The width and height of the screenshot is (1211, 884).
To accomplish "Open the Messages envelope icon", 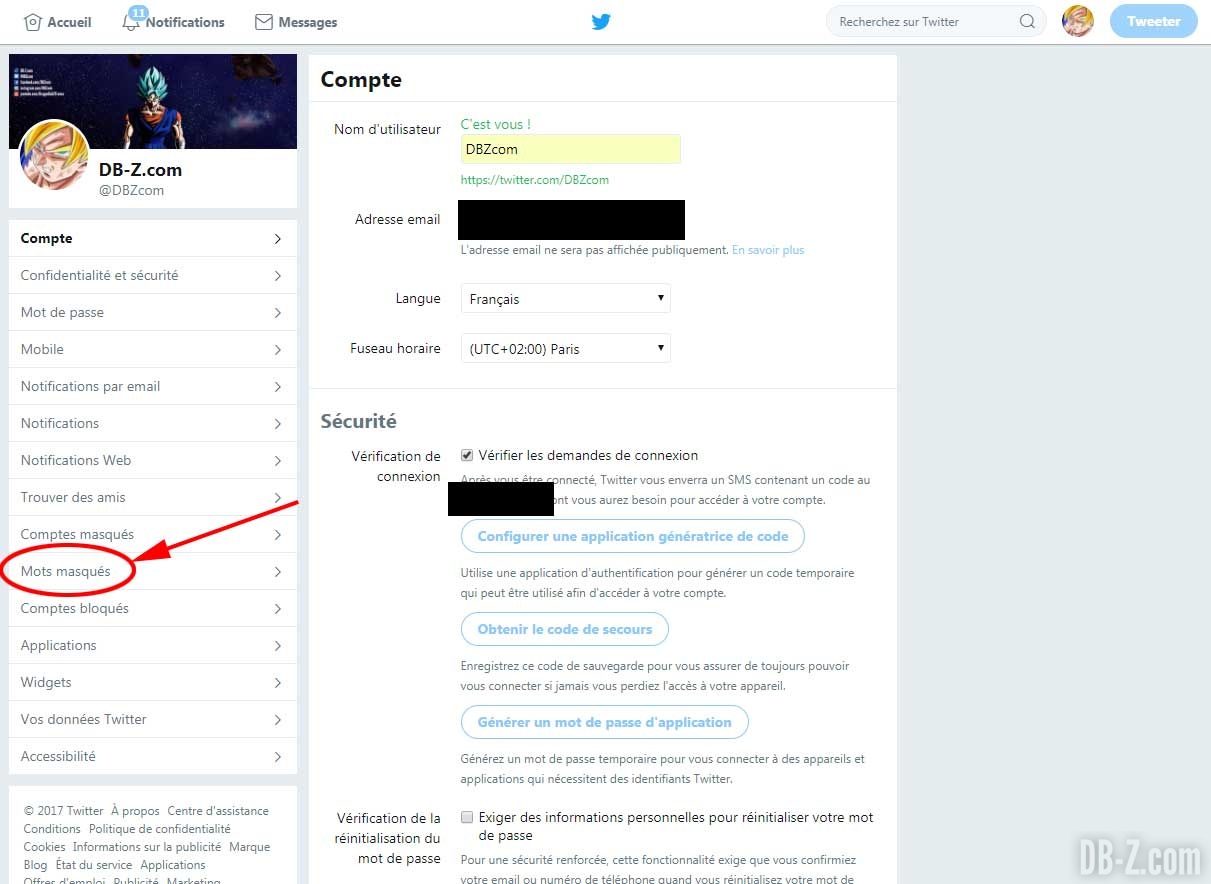I will click(264, 22).
